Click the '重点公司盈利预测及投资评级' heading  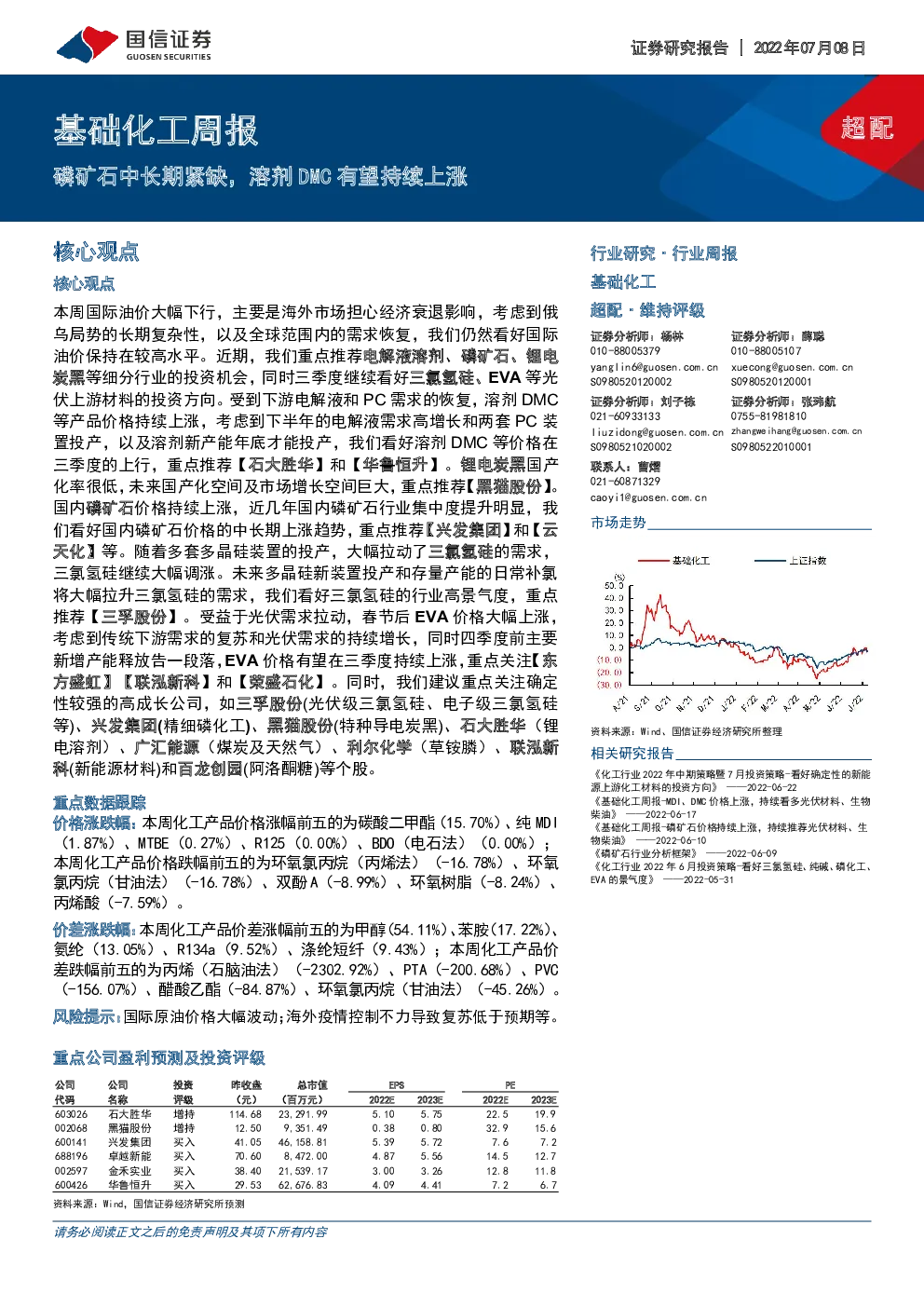pos(159,1057)
